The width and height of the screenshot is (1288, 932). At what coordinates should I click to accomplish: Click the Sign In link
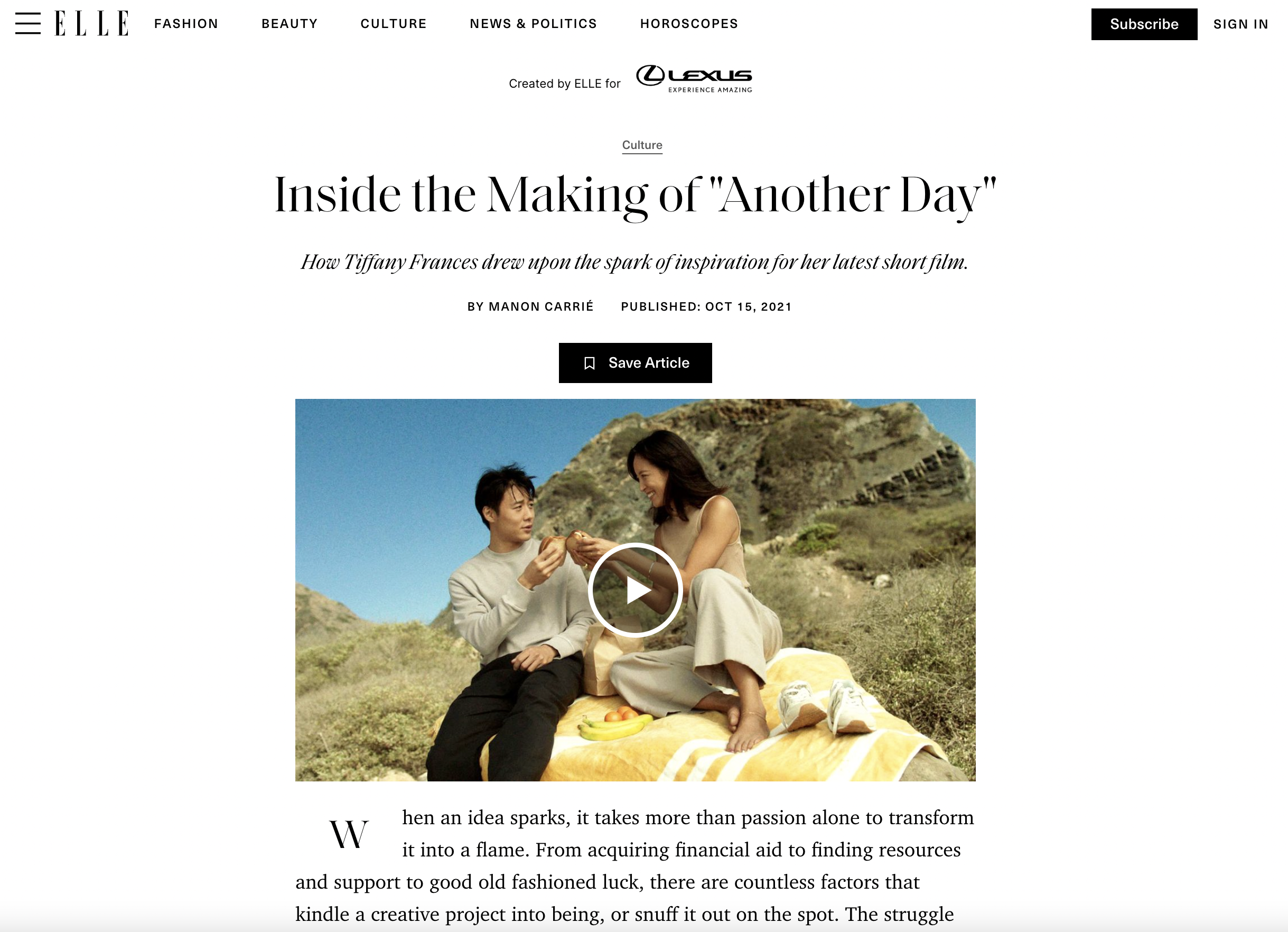pos(1240,24)
